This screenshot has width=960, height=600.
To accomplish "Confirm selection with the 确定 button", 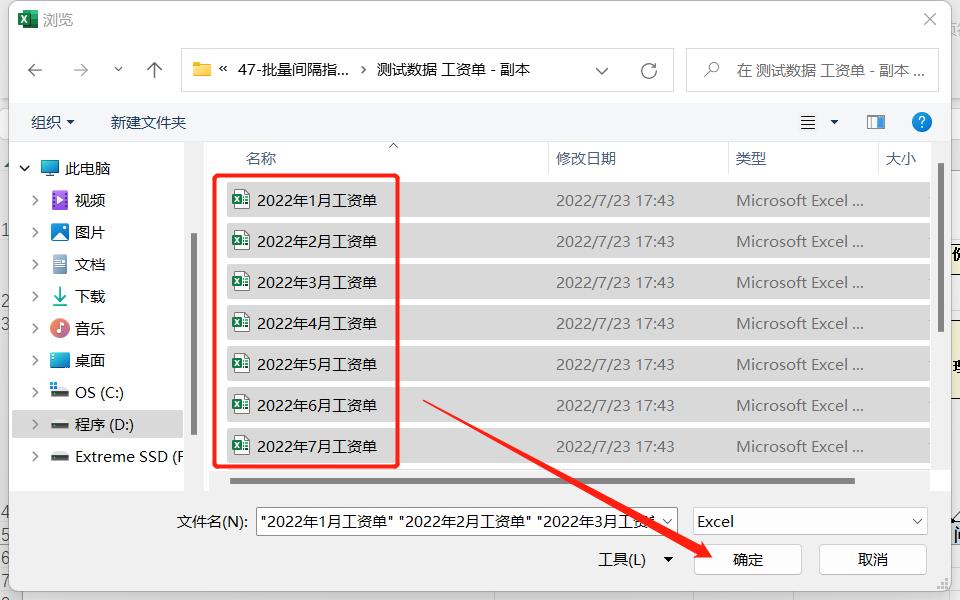I will tap(747, 559).
